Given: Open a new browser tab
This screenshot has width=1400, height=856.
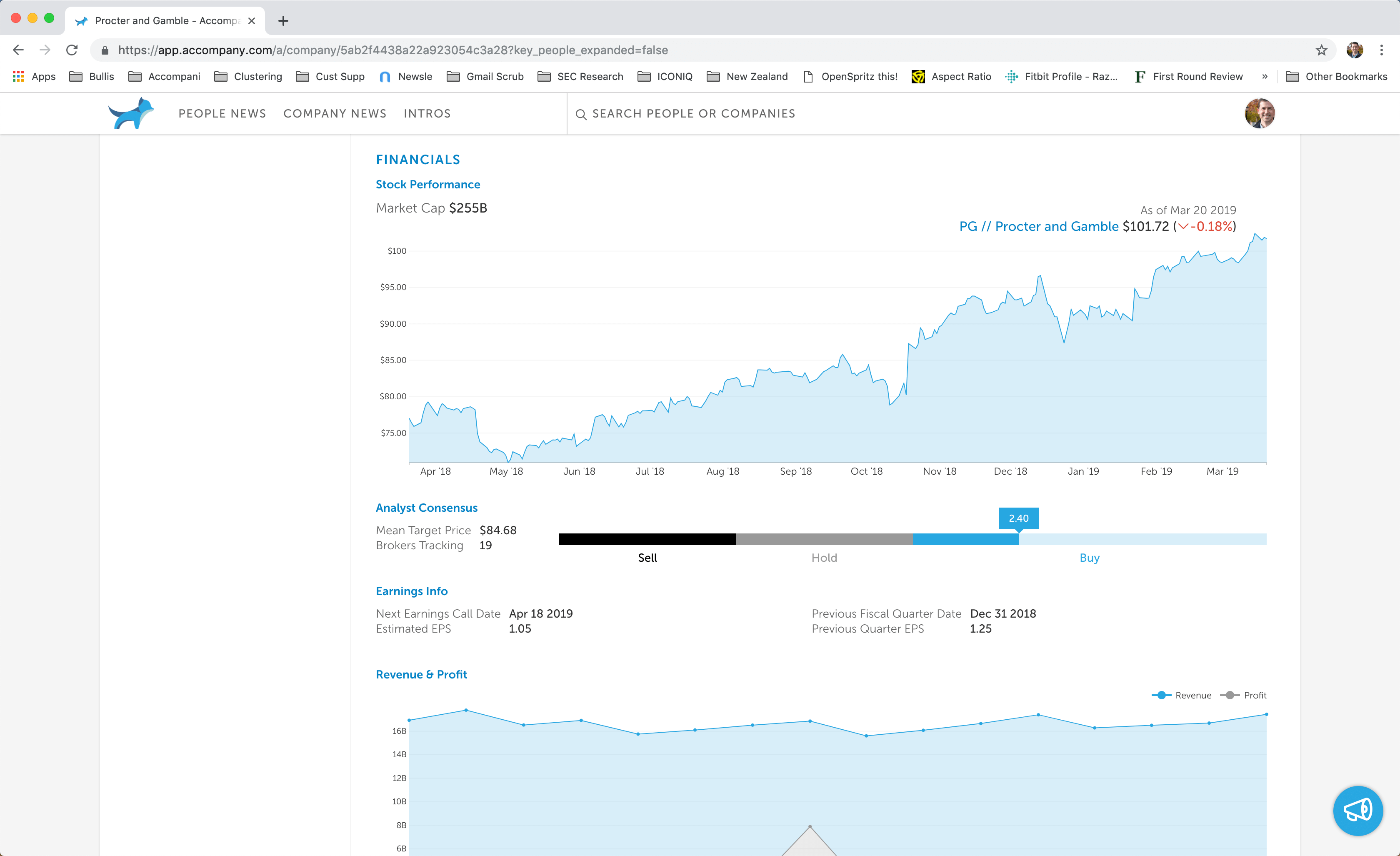Looking at the screenshot, I should coord(283,21).
